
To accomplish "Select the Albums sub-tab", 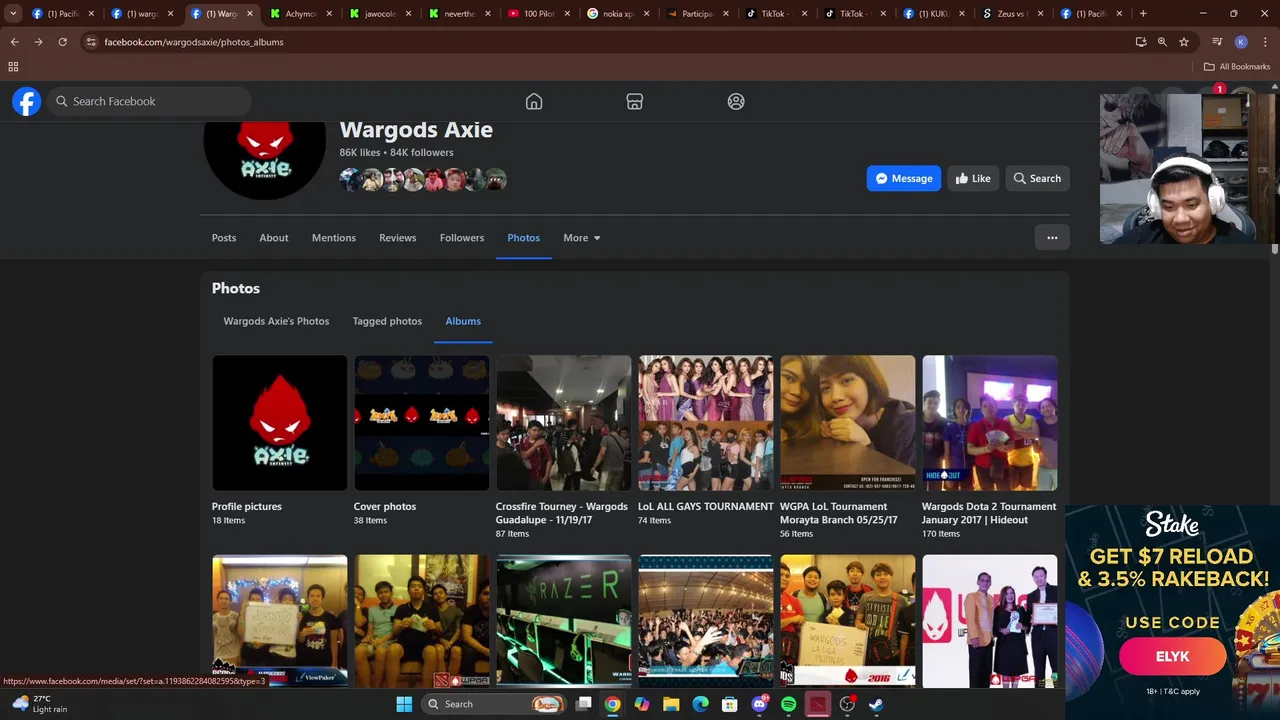I will [463, 321].
